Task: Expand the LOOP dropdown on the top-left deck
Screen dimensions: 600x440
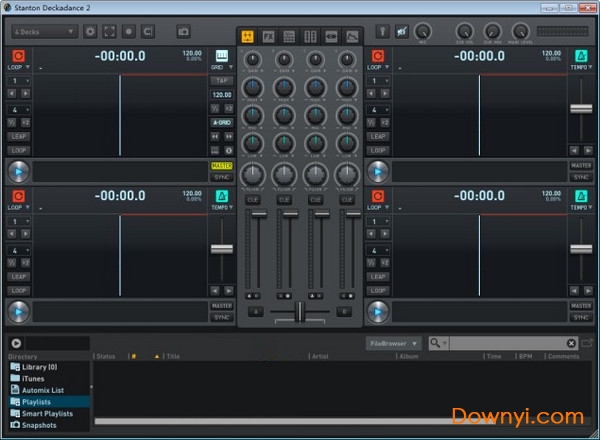Action: [20, 68]
